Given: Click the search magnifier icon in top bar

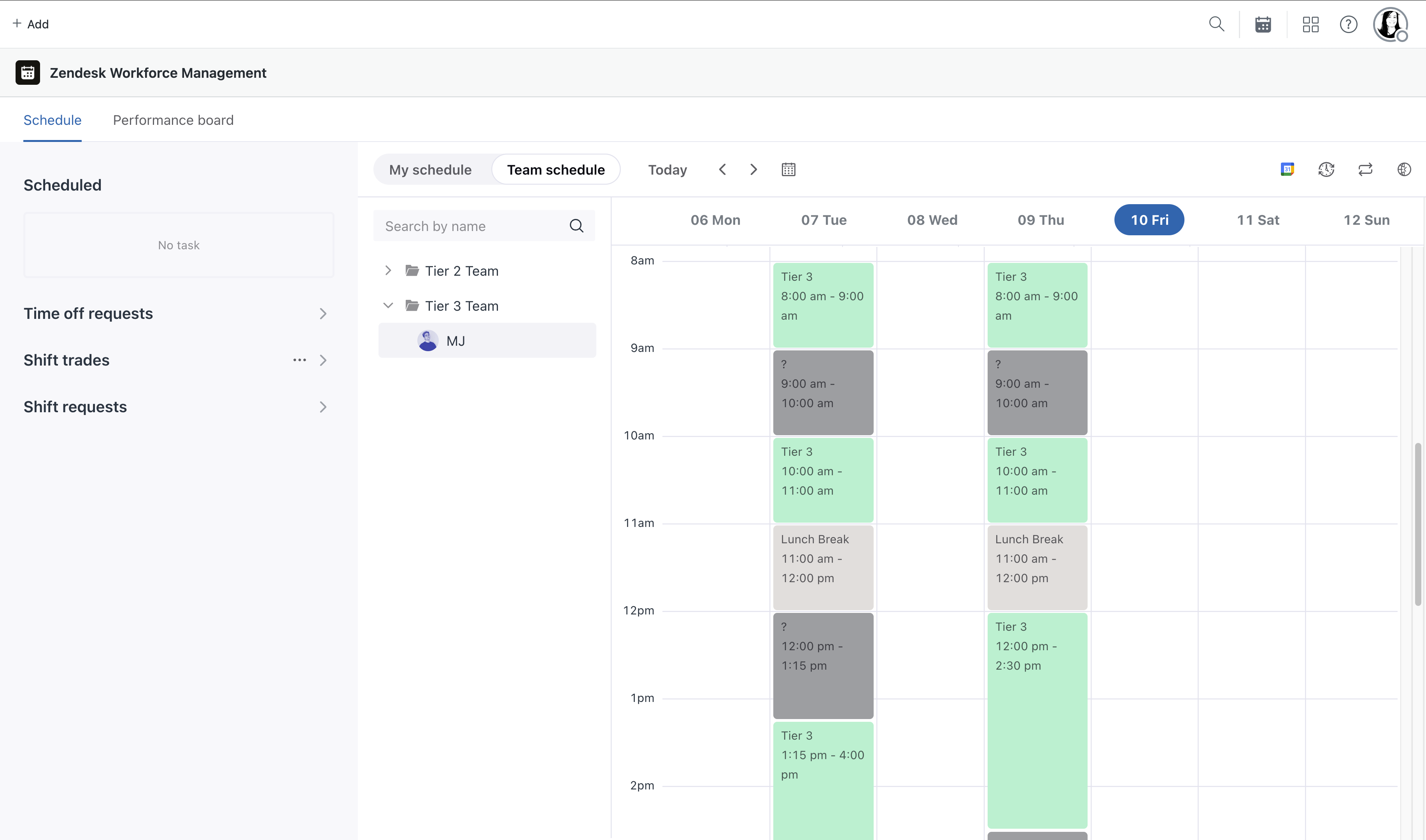Looking at the screenshot, I should tap(1216, 24).
